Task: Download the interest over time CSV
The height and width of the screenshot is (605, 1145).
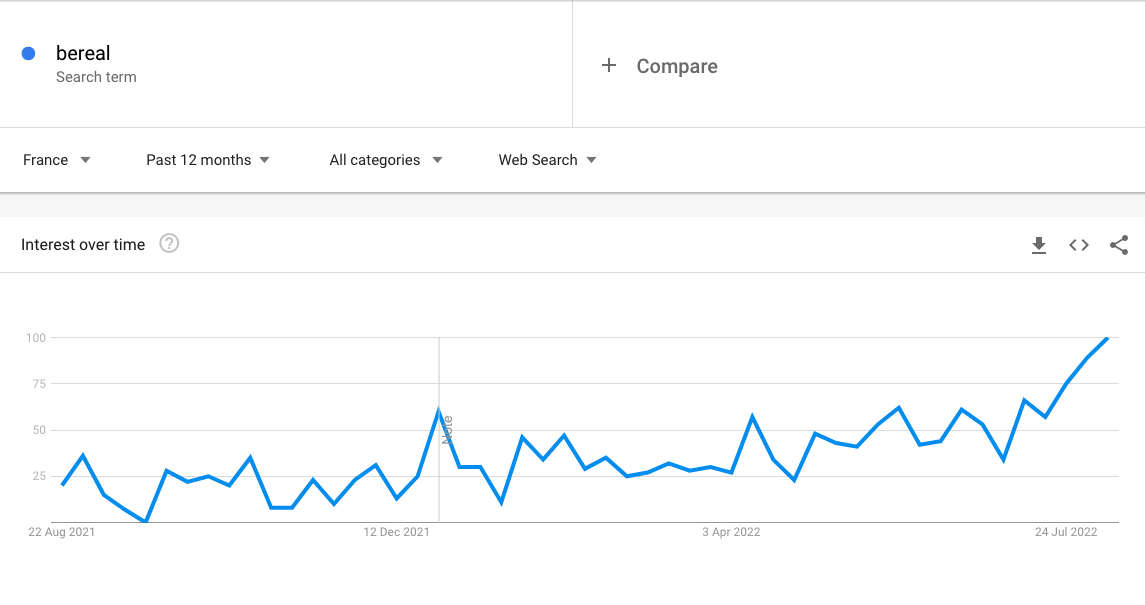Action: pos(1039,245)
